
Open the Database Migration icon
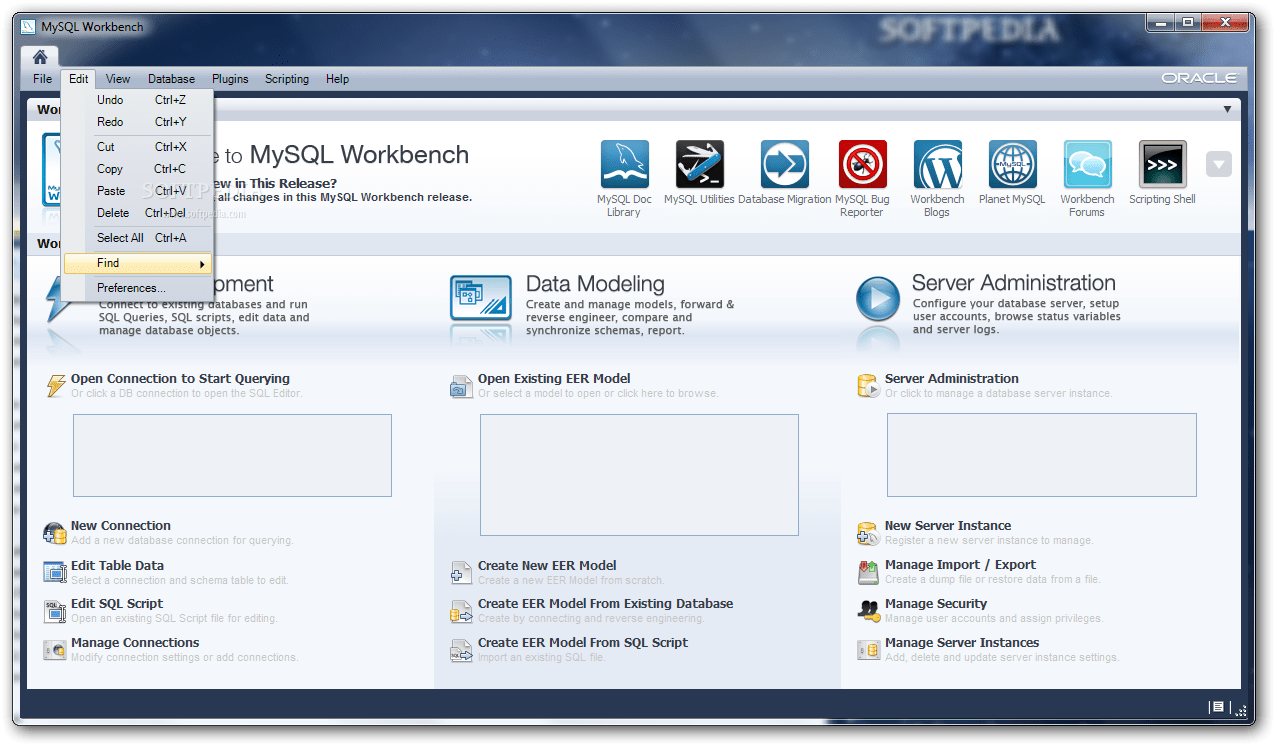[785, 164]
